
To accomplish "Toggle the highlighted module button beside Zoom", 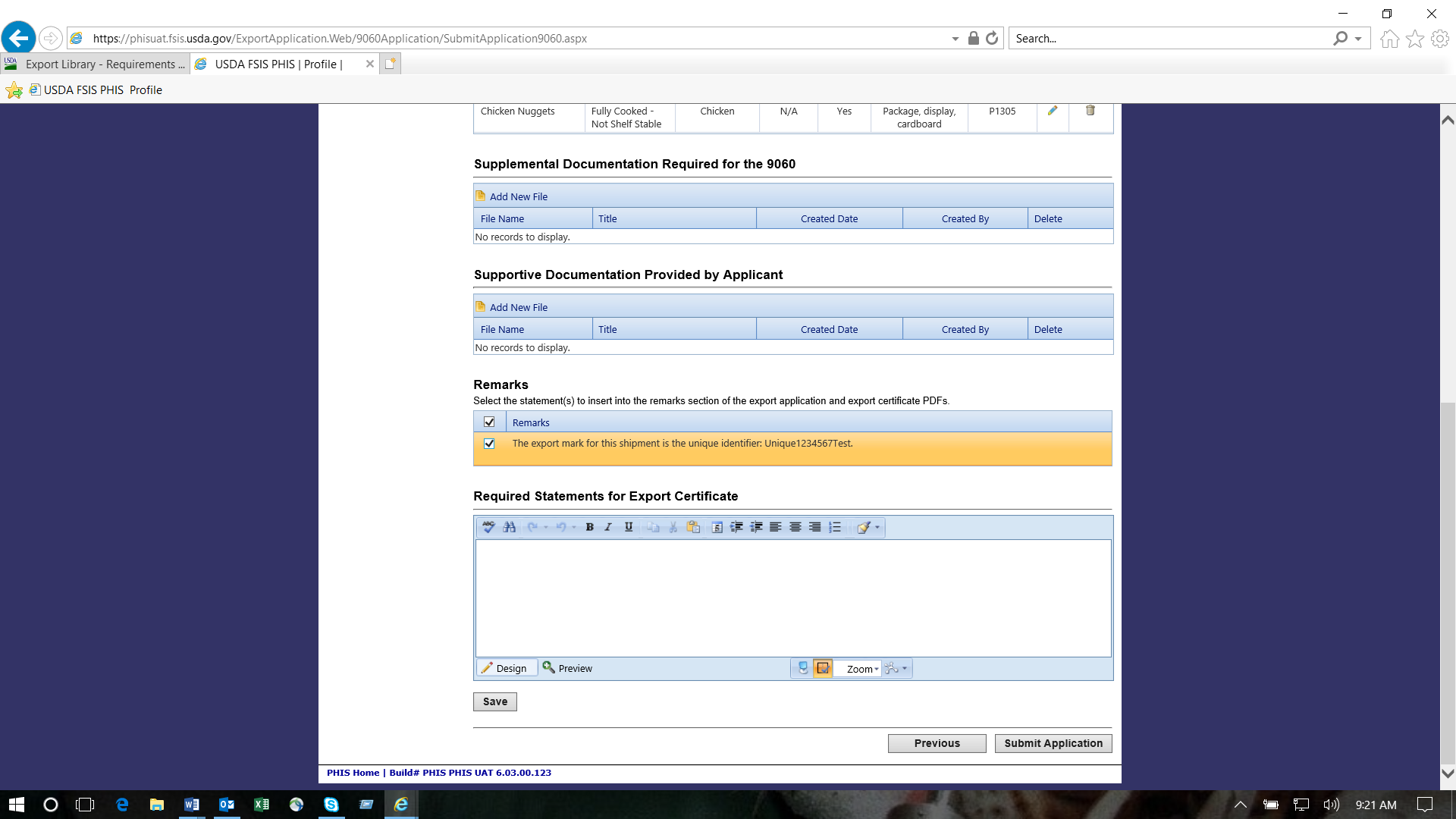I will (x=822, y=668).
